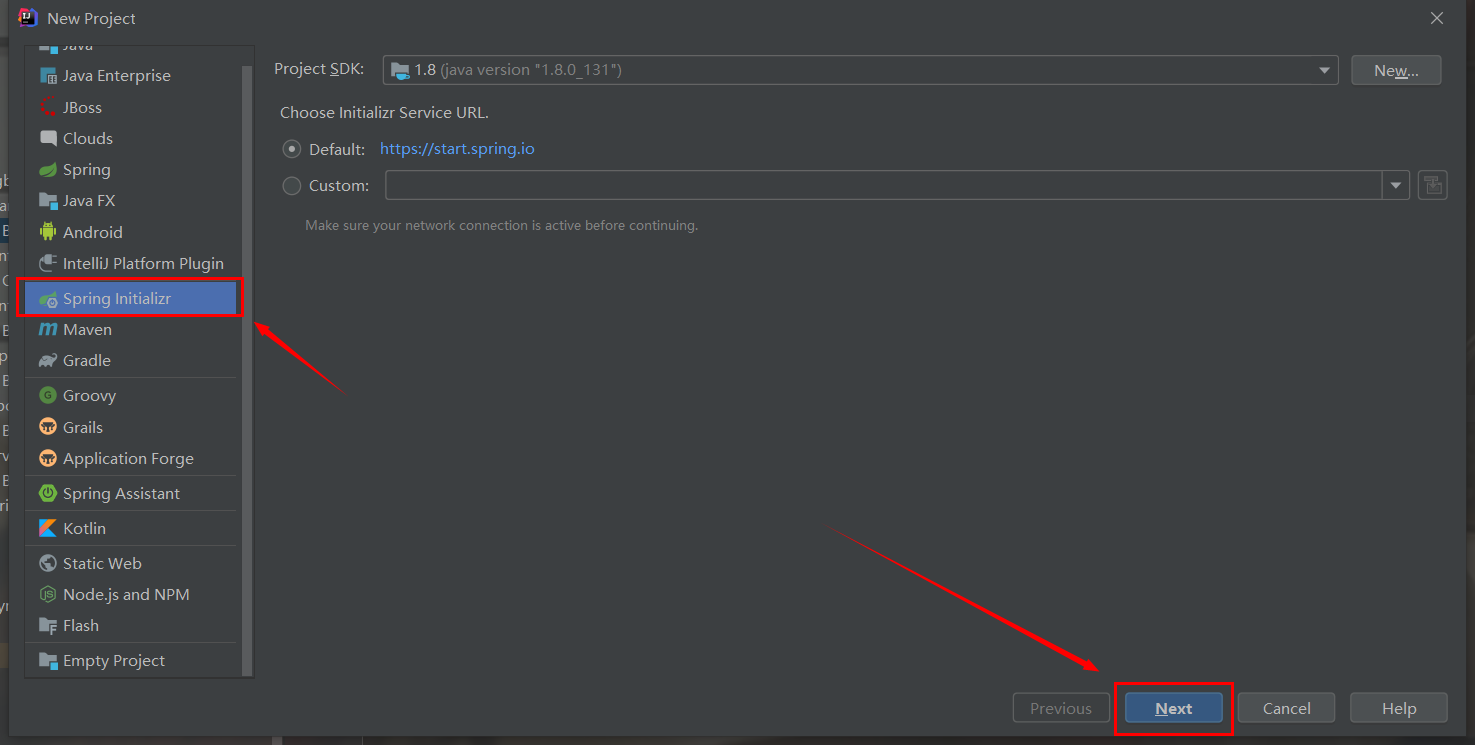Click the IntelliJ IDEA logo in title bar
The width and height of the screenshot is (1475, 745).
[28, 17]
